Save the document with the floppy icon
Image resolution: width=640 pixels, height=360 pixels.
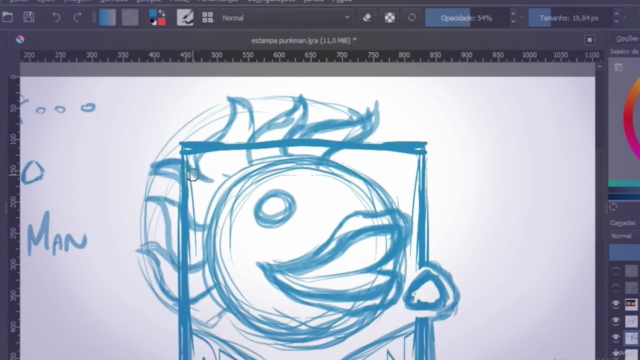click(29, 17)
